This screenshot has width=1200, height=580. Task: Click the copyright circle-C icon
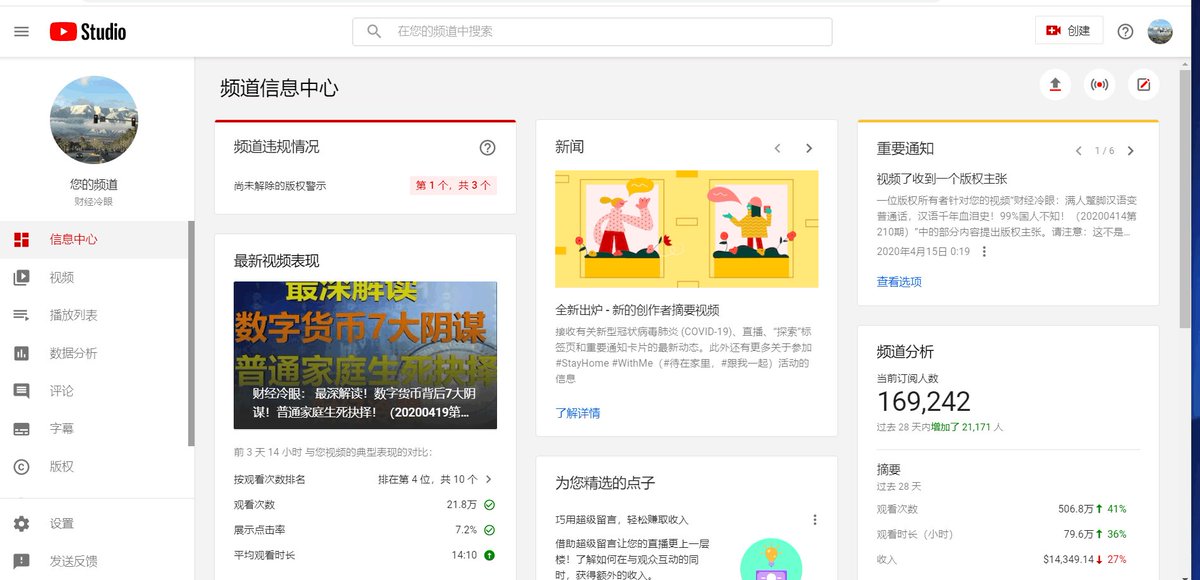pos(21,466)
